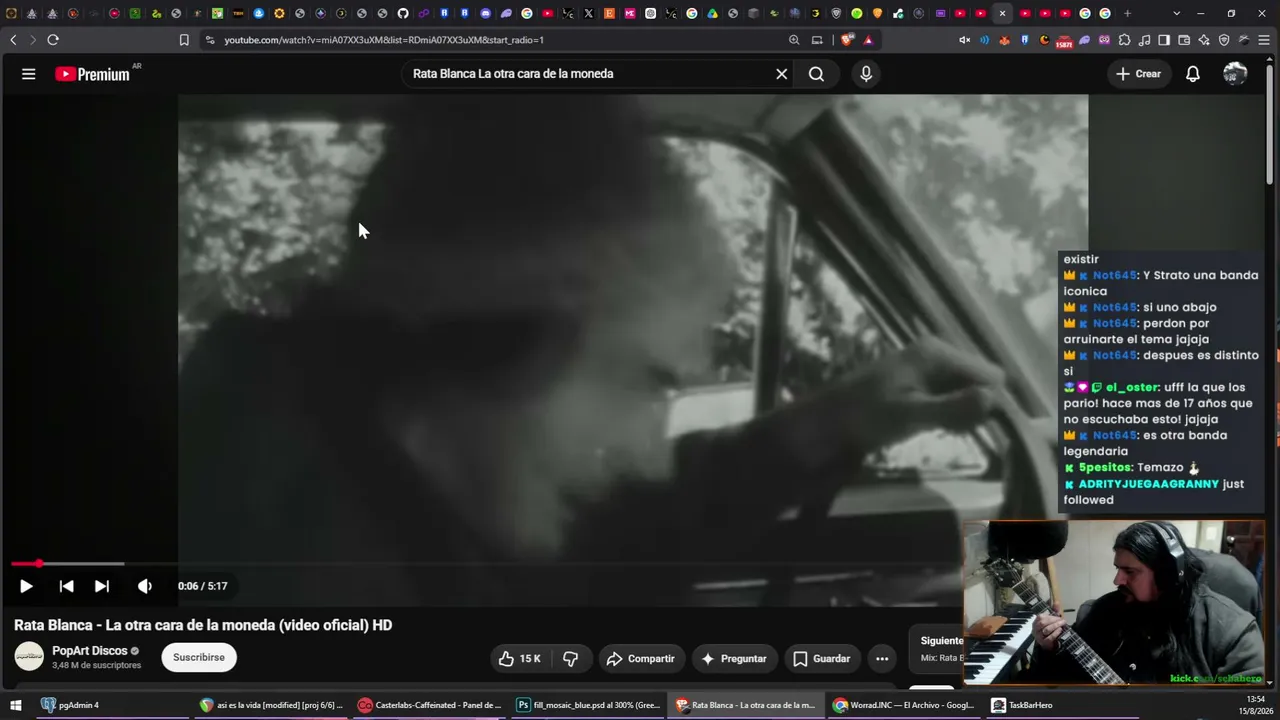Viewport: 1280px width, 720px height.
Task: Open the PopArt Discos channel link
Action: [x=90, y=651]
